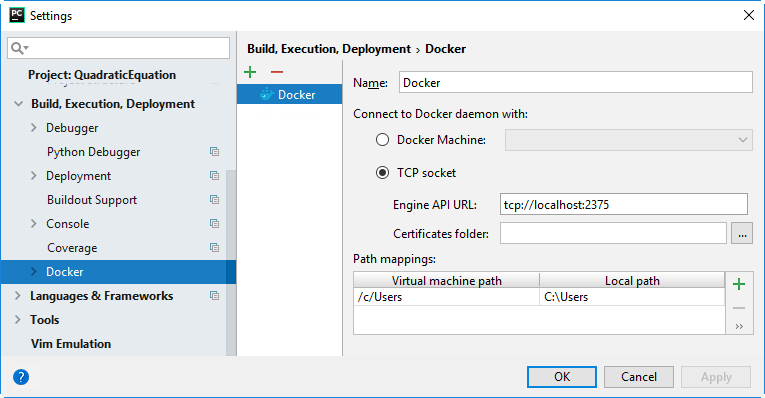The height and width of the screenshot is (398, 765).
Task: Click project-level icon beside Deployment
Action: pyautogui.click(x=214, y=176)
